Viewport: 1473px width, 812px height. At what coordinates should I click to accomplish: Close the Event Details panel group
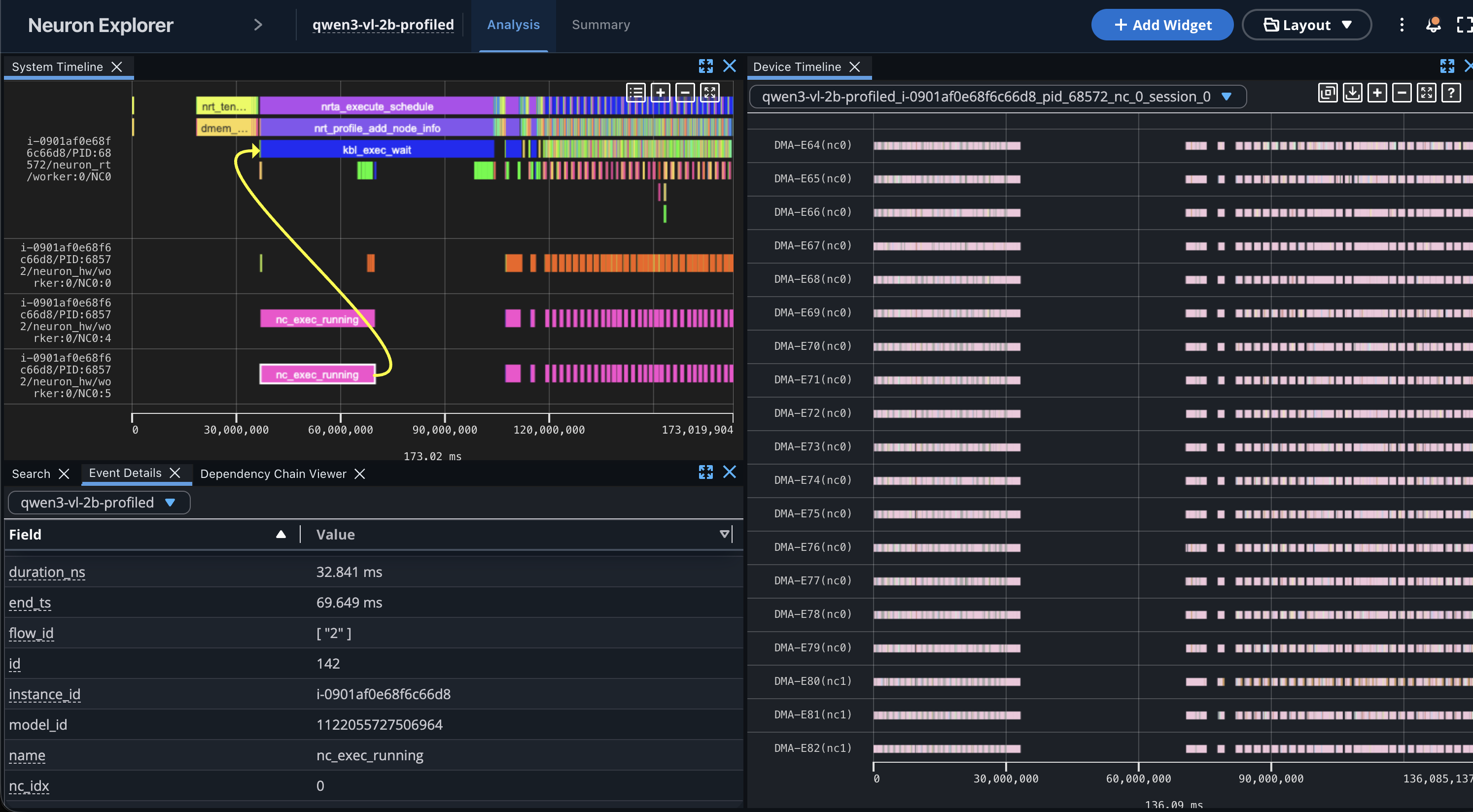click(730, 472)
